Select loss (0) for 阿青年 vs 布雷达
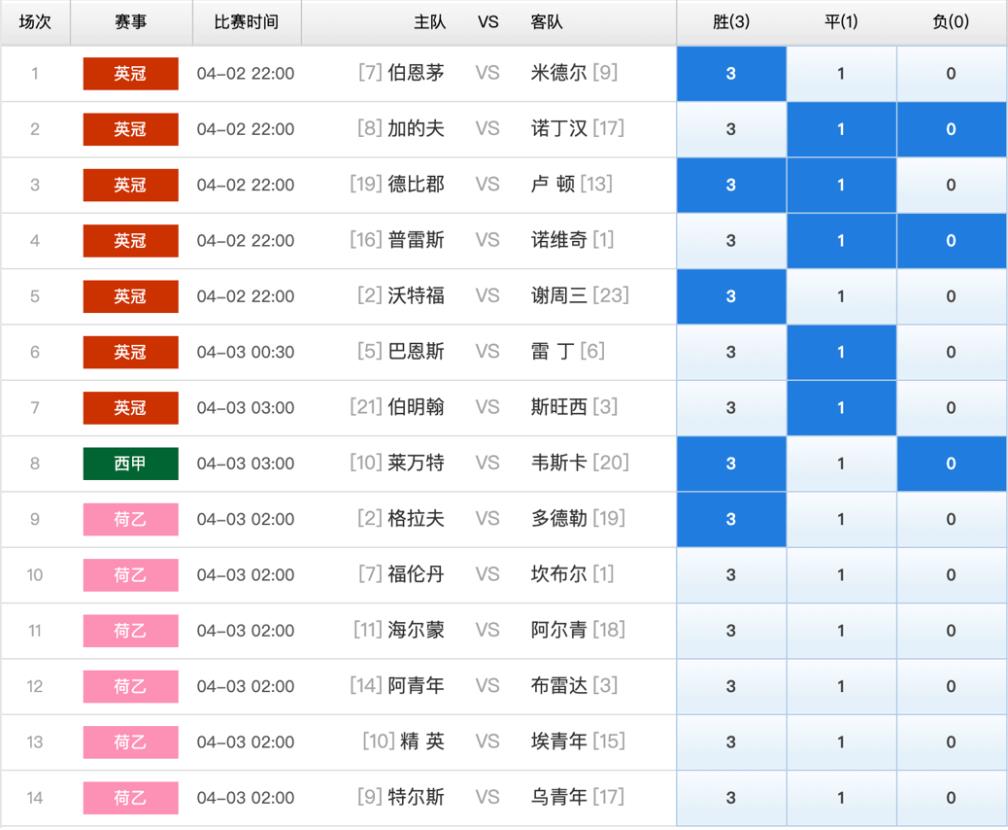 (951, 687)
